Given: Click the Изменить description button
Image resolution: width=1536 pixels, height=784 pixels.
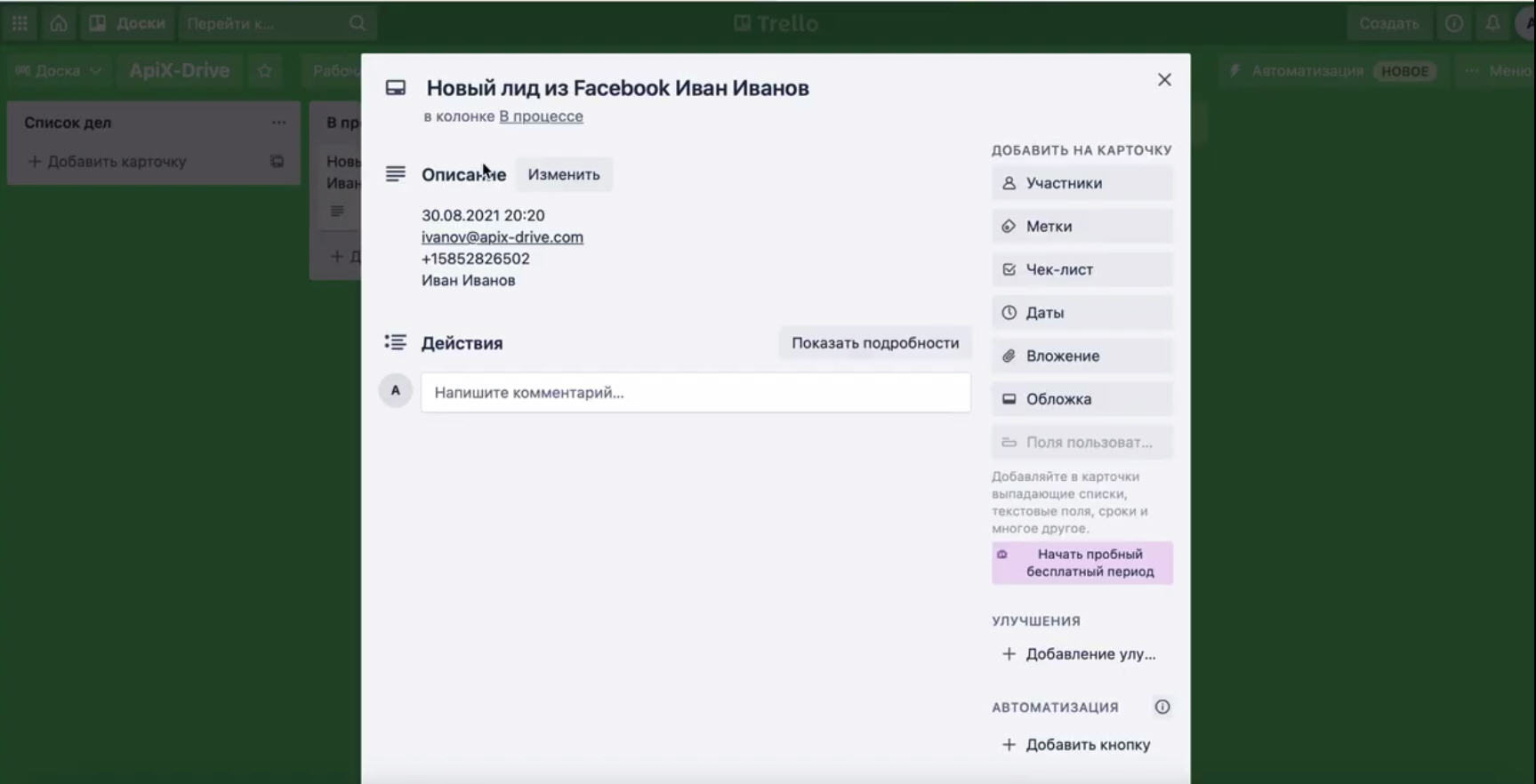Looking at the screenshot, I should click(564, 174).
